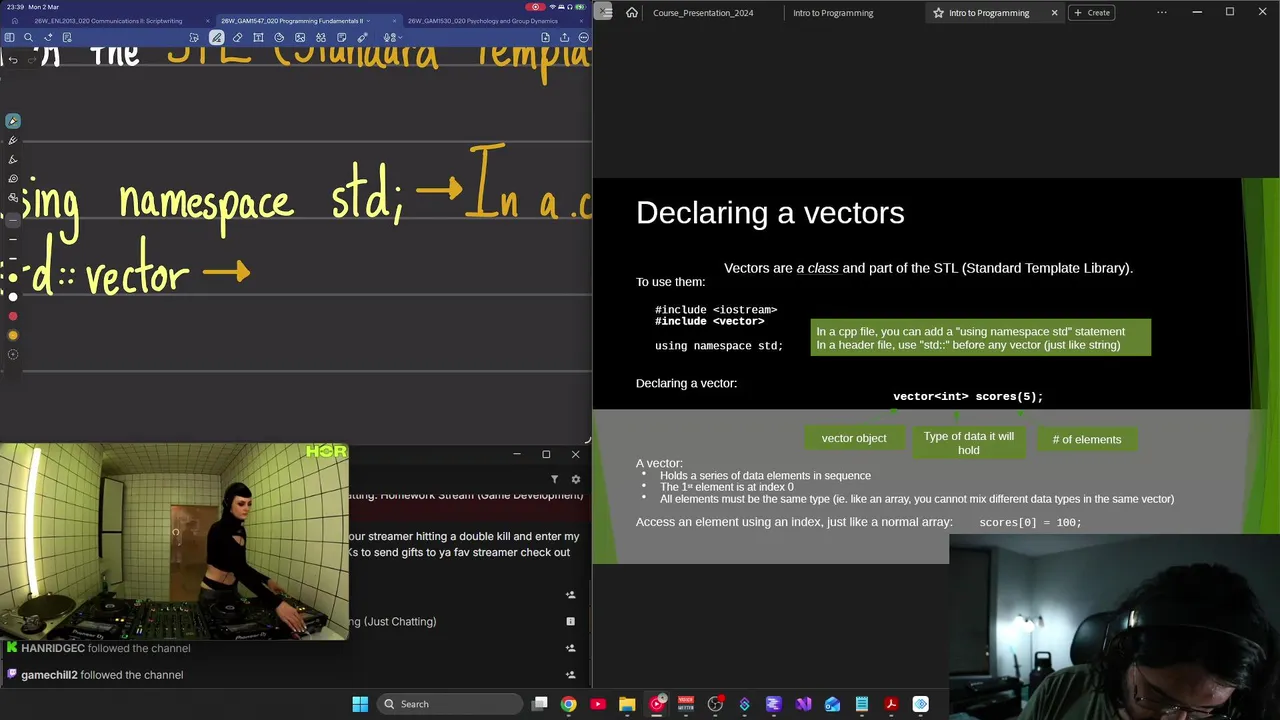This screenshot has width=1280, height=720.
Task: Click the Create button in presentation window
Action: click(x=1091, y=12)
